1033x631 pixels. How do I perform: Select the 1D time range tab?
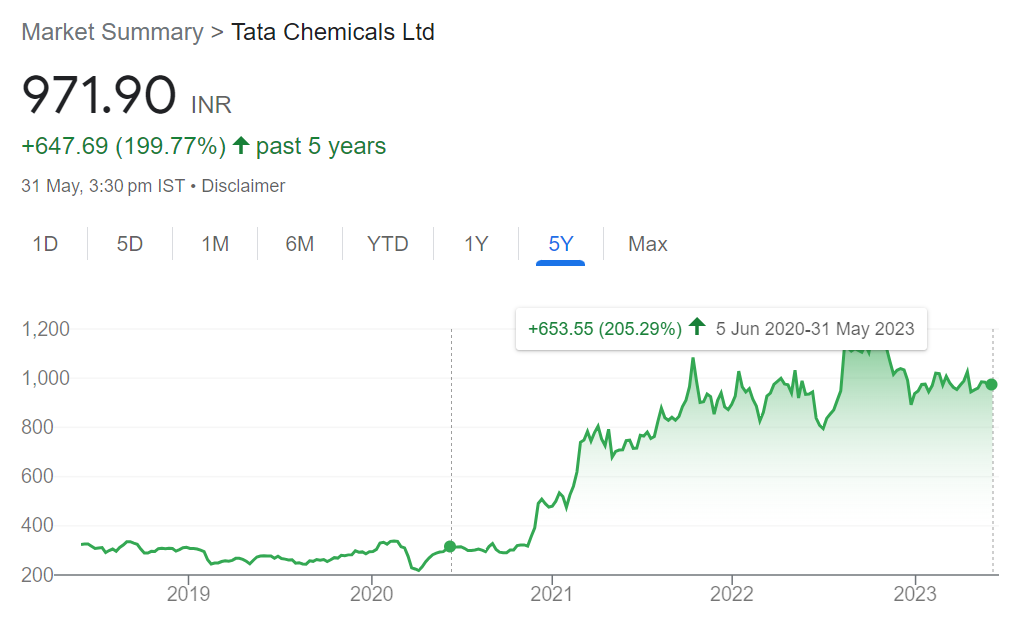click(x=45, y=244)
